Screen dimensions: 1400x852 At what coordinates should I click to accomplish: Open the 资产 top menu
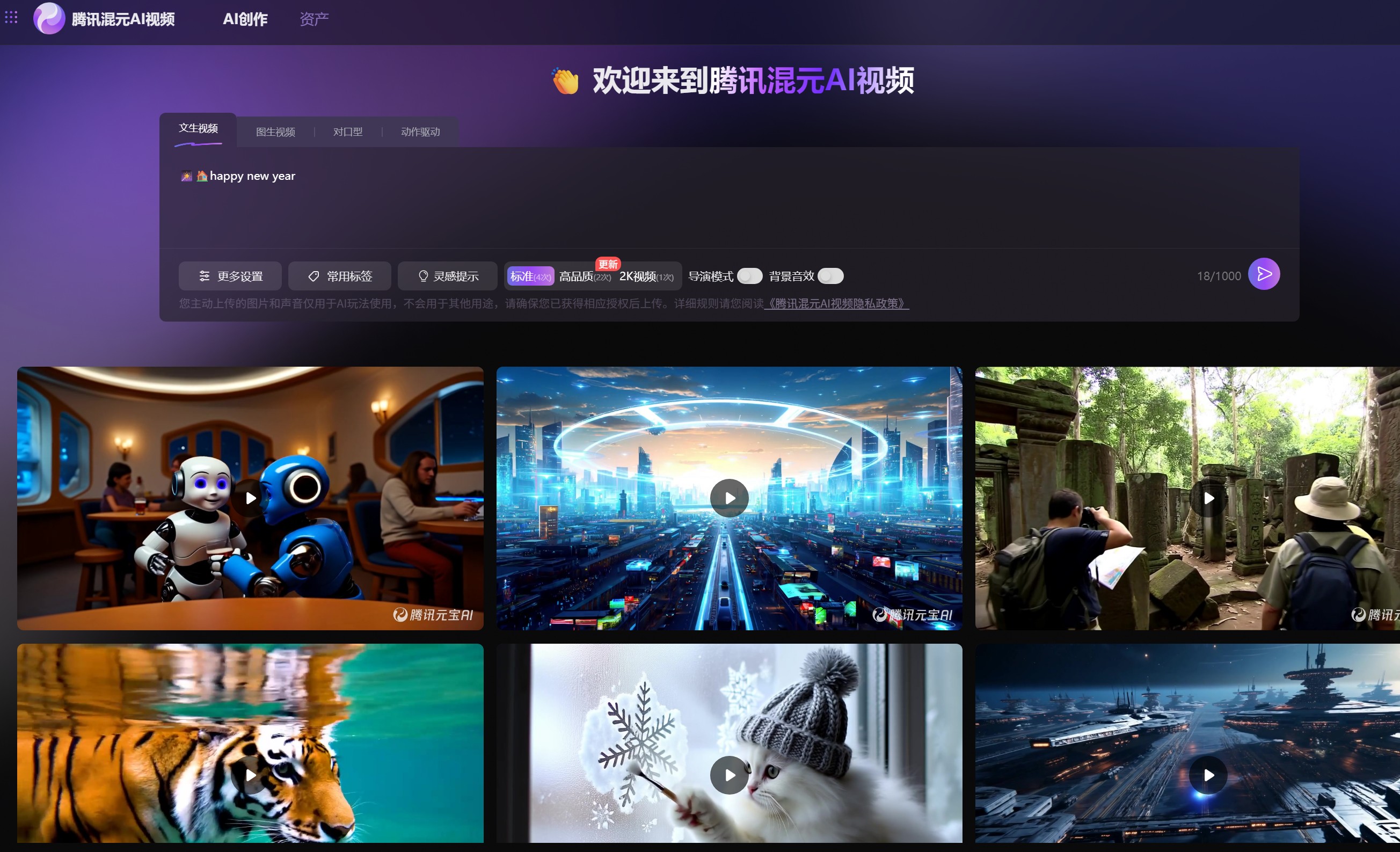314,19
